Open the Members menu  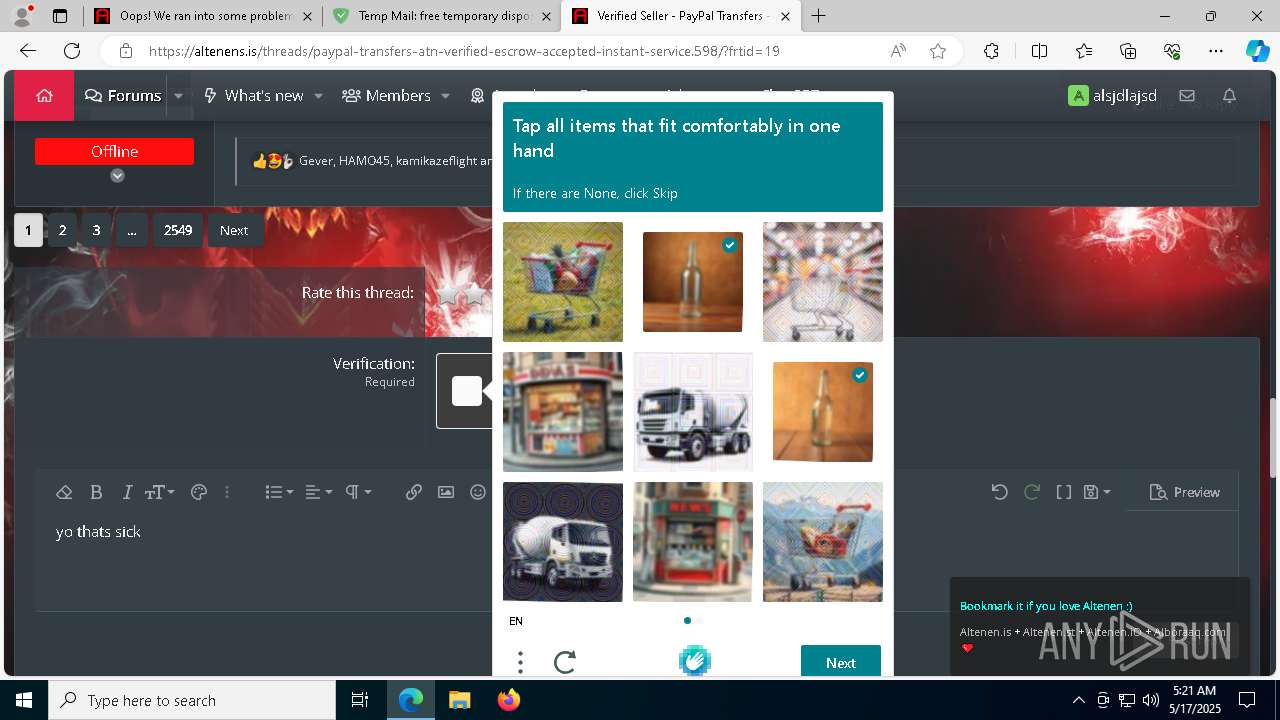[386, 96]
